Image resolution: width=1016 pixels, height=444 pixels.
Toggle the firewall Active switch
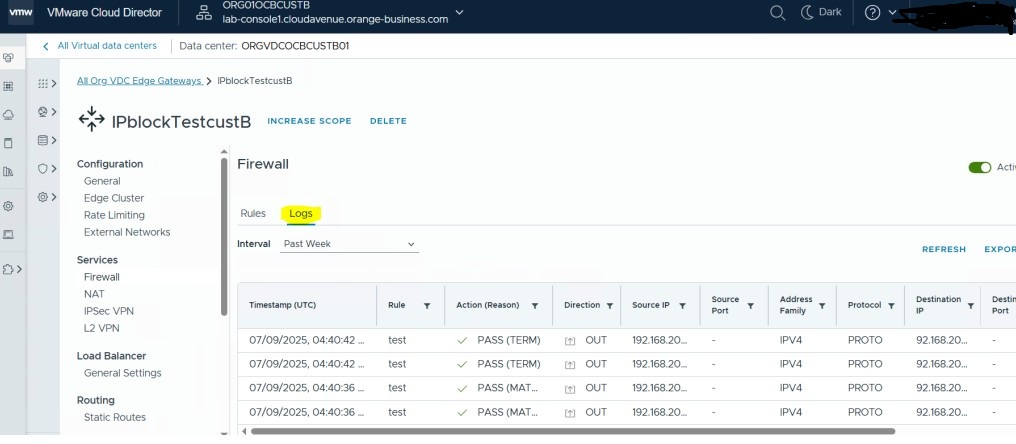[979, 167]
